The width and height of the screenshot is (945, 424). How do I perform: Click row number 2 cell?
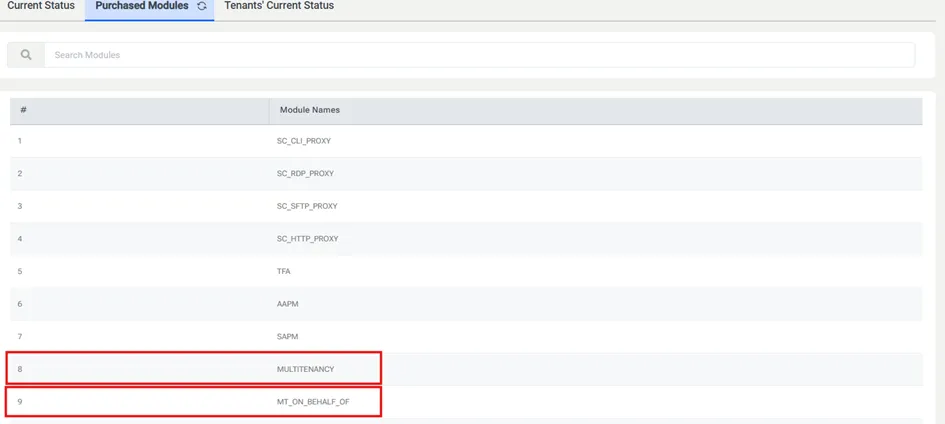(x=140, y=173)
